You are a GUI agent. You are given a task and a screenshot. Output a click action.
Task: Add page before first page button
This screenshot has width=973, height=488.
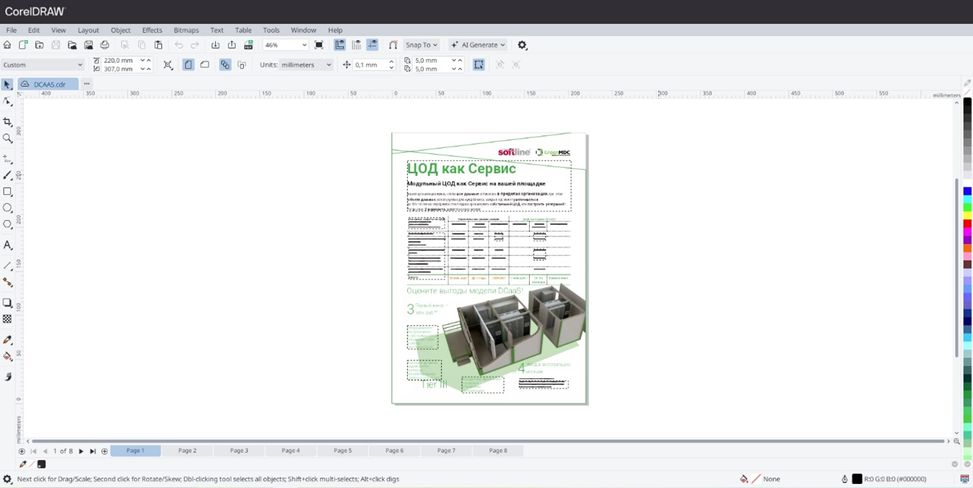click(22, 451)
